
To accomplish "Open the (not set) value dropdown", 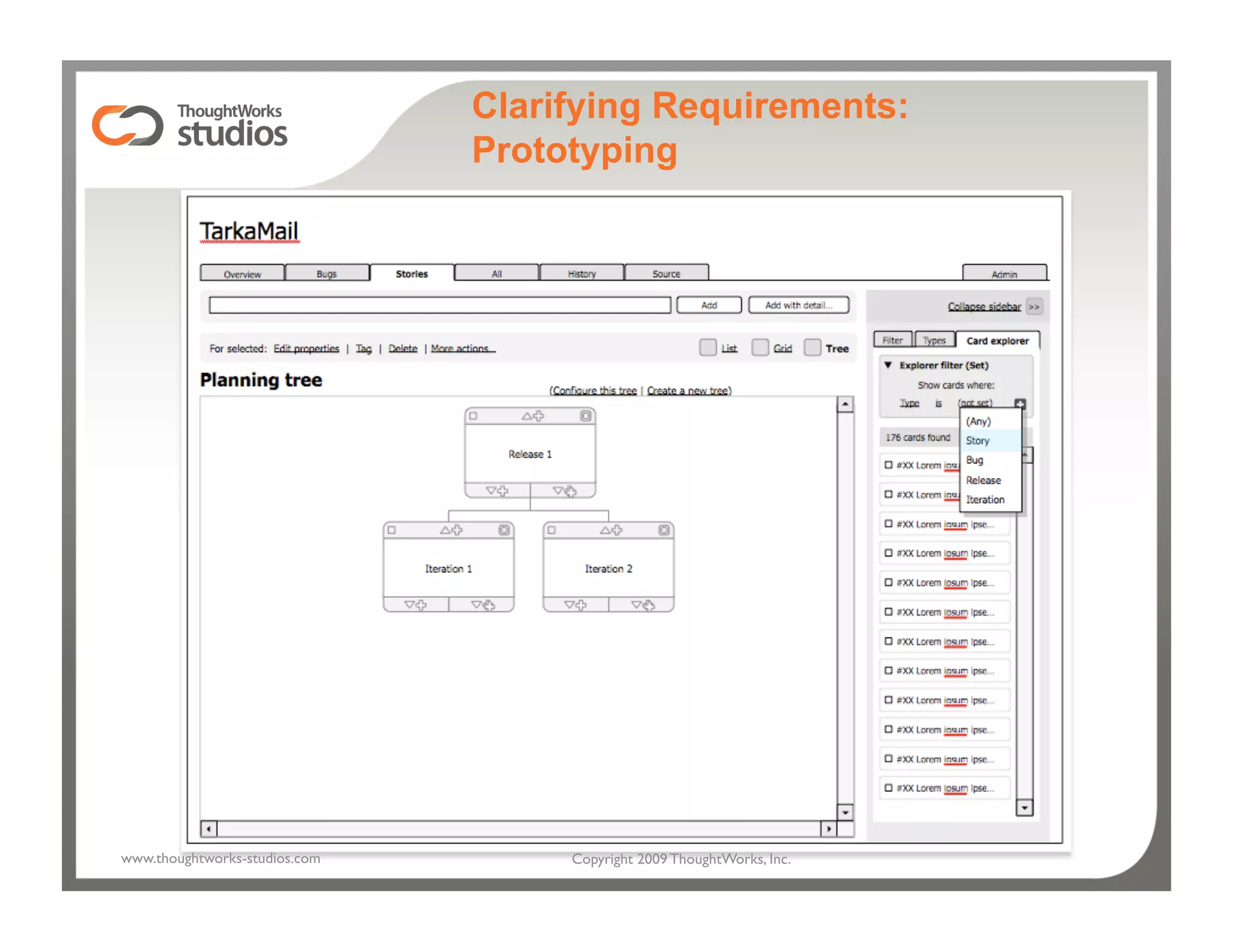I will (x=975, y=403).
